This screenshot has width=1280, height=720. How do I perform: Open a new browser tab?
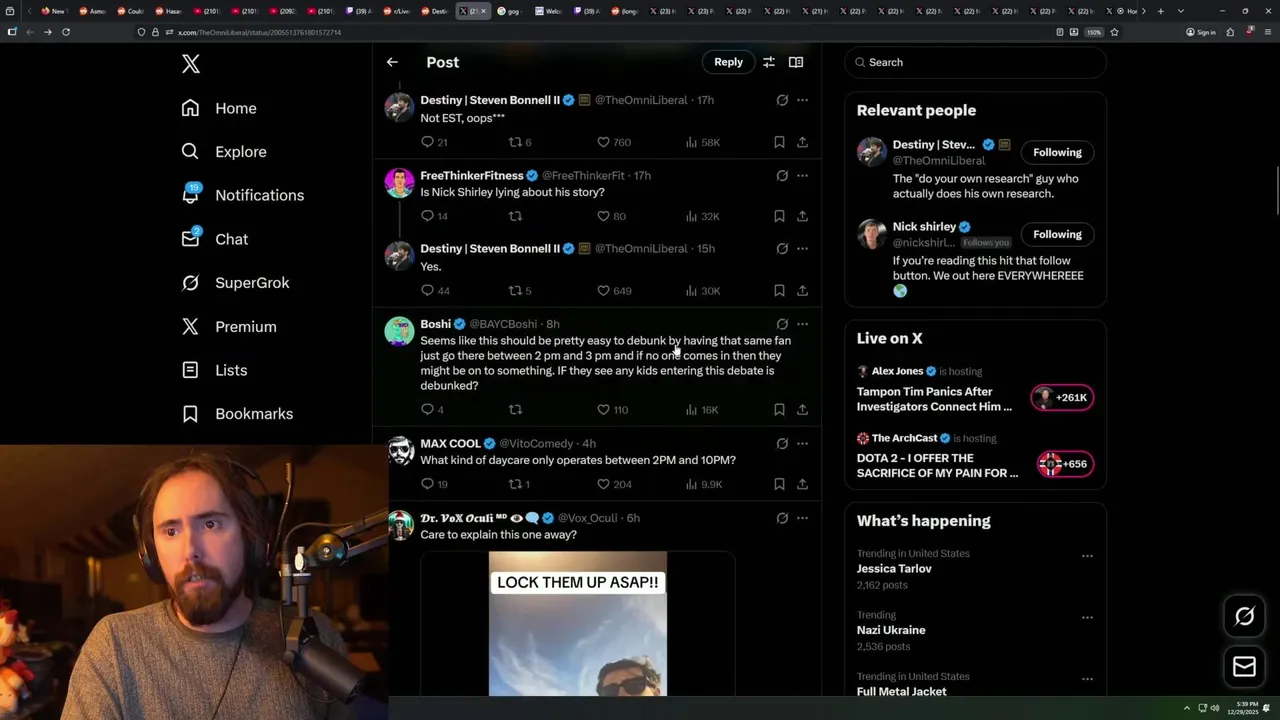click(1160, 11)
